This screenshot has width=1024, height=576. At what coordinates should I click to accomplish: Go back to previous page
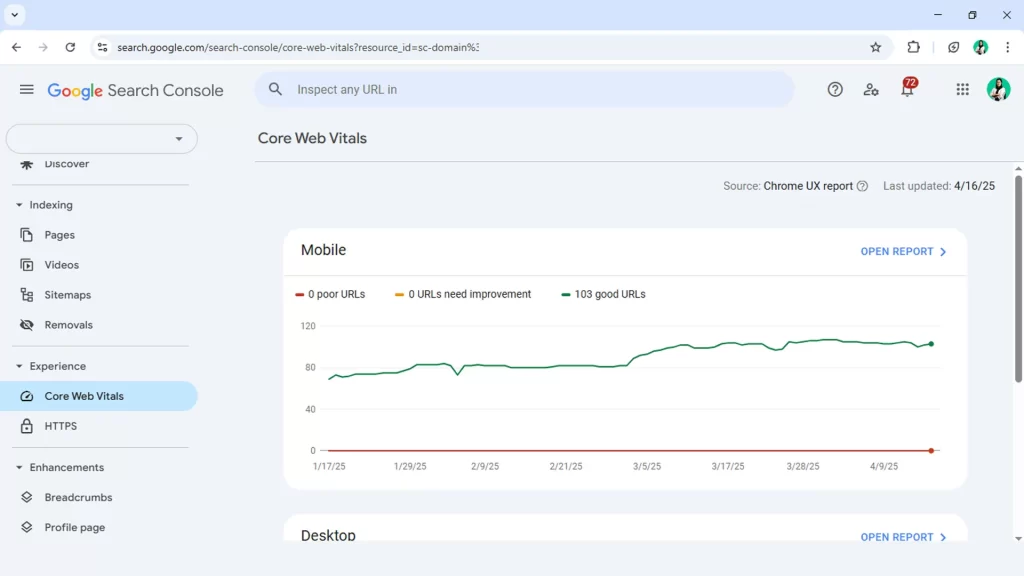16,47
